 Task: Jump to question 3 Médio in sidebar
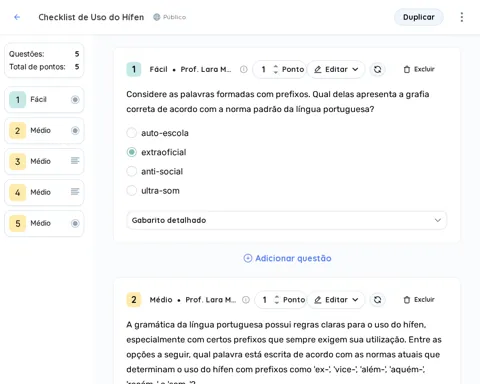(x=44, y=161)
